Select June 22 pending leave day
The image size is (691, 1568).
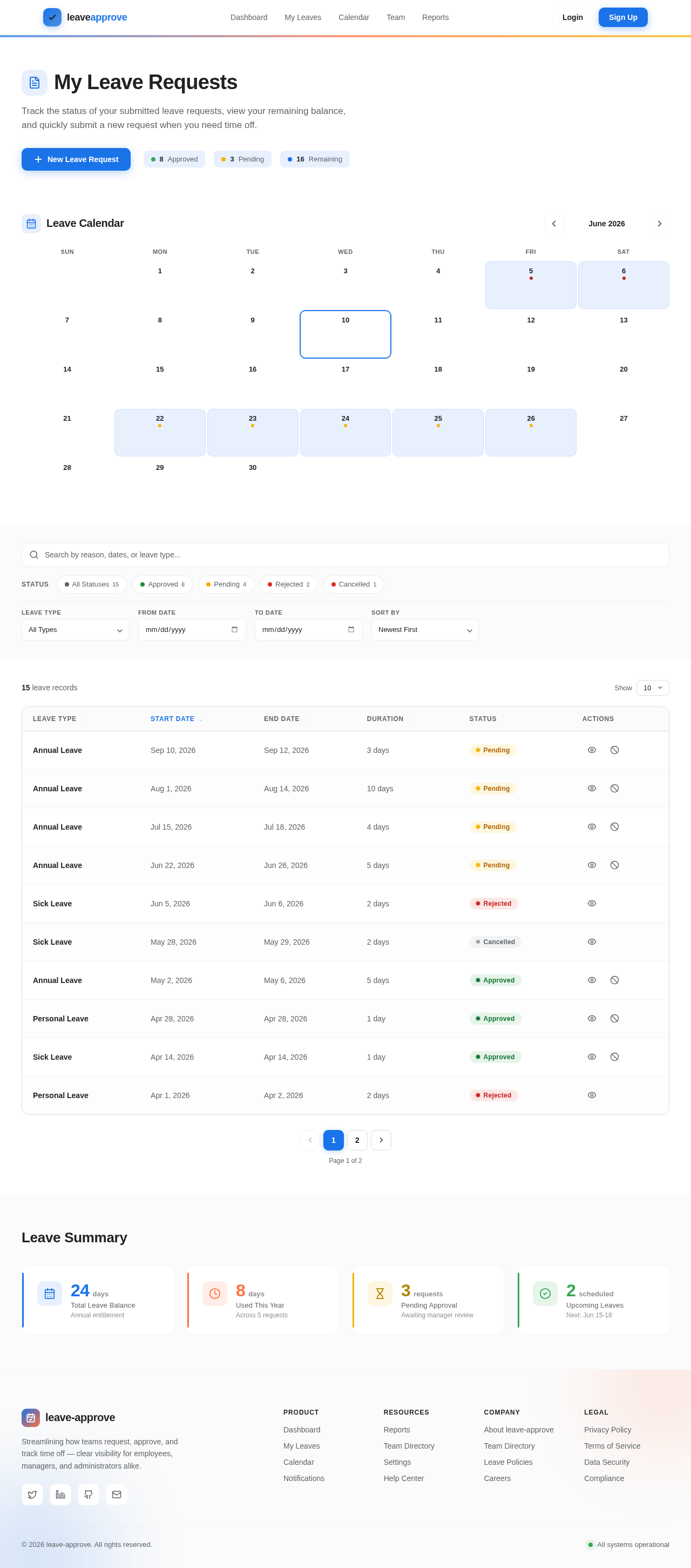[160, 432]
